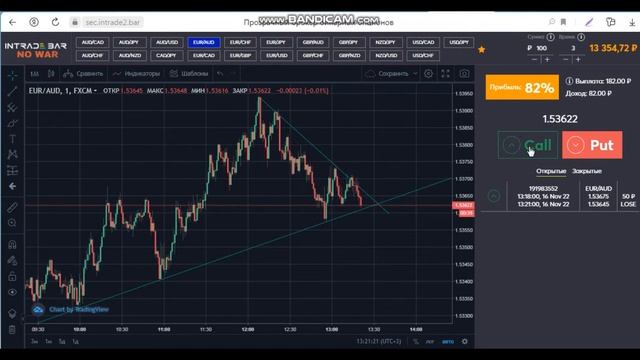Select the highlighted EUR/AUD pair
Screen dimensions: 640x360
click(x=204, y=42)
